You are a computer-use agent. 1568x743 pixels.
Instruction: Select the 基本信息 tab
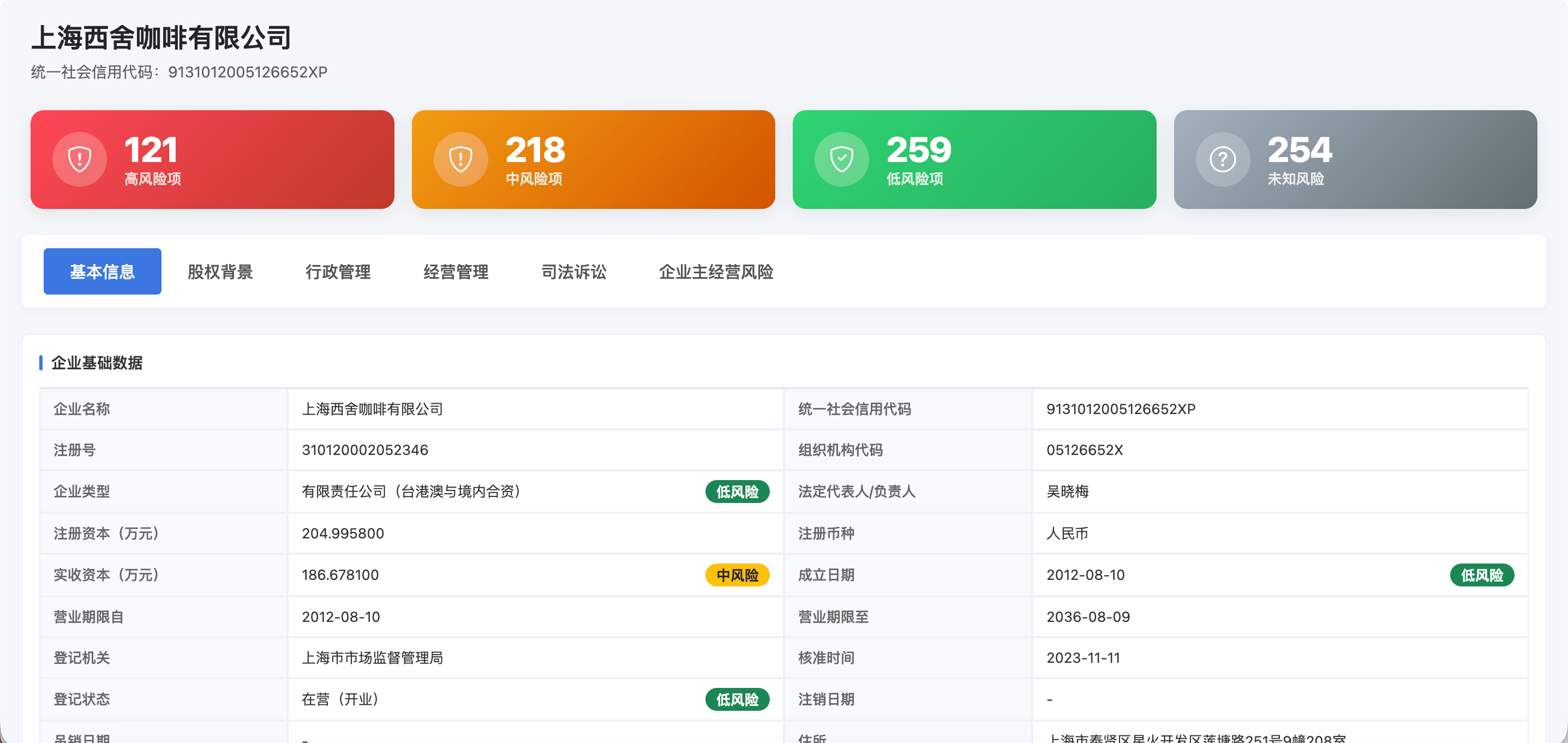102,272
